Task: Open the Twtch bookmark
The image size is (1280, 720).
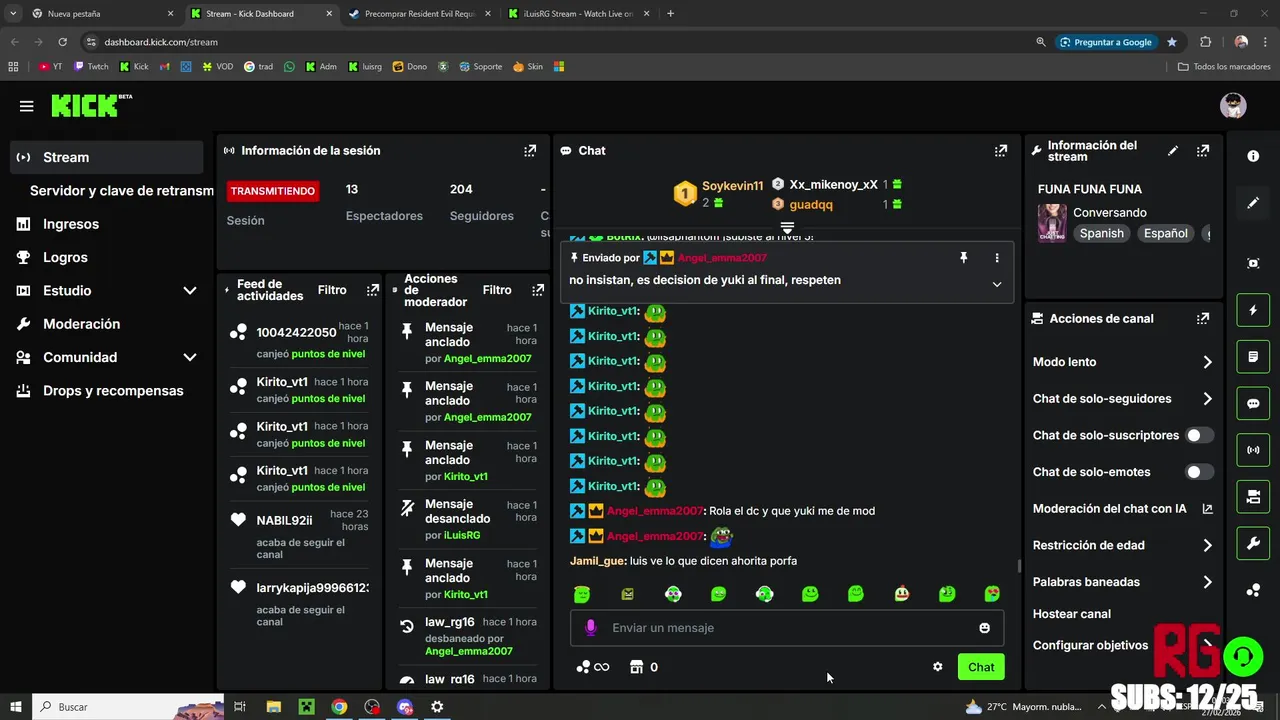Action: pos(91,67)
